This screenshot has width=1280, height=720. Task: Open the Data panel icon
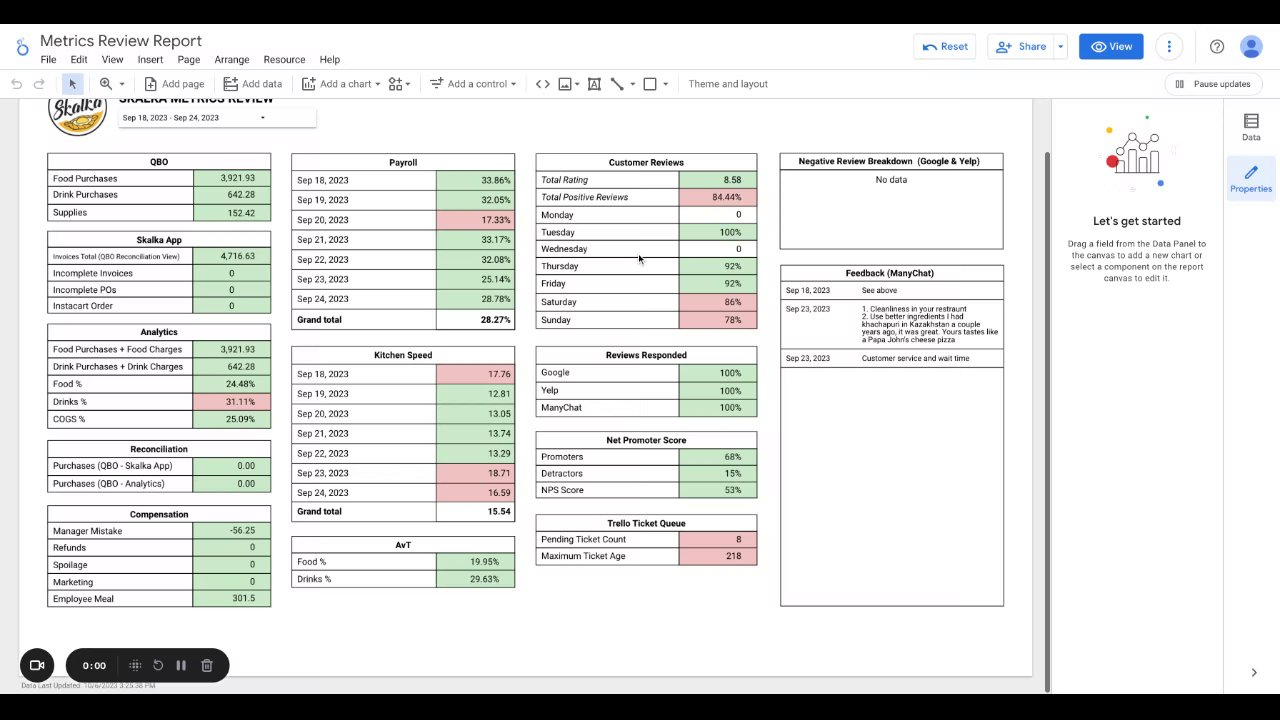(1251, 127)
